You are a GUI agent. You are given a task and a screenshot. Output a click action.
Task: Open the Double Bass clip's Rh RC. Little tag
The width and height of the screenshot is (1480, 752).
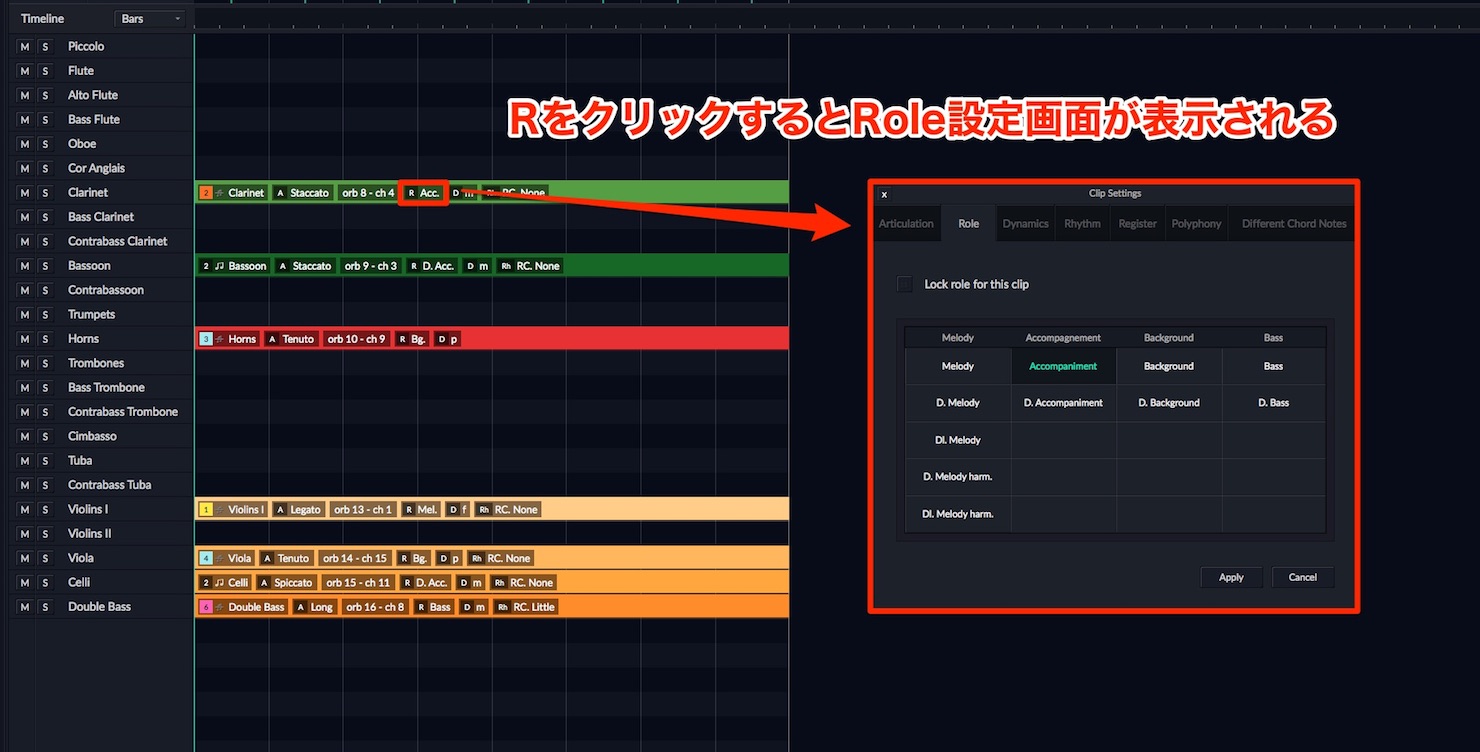(527, 607)
